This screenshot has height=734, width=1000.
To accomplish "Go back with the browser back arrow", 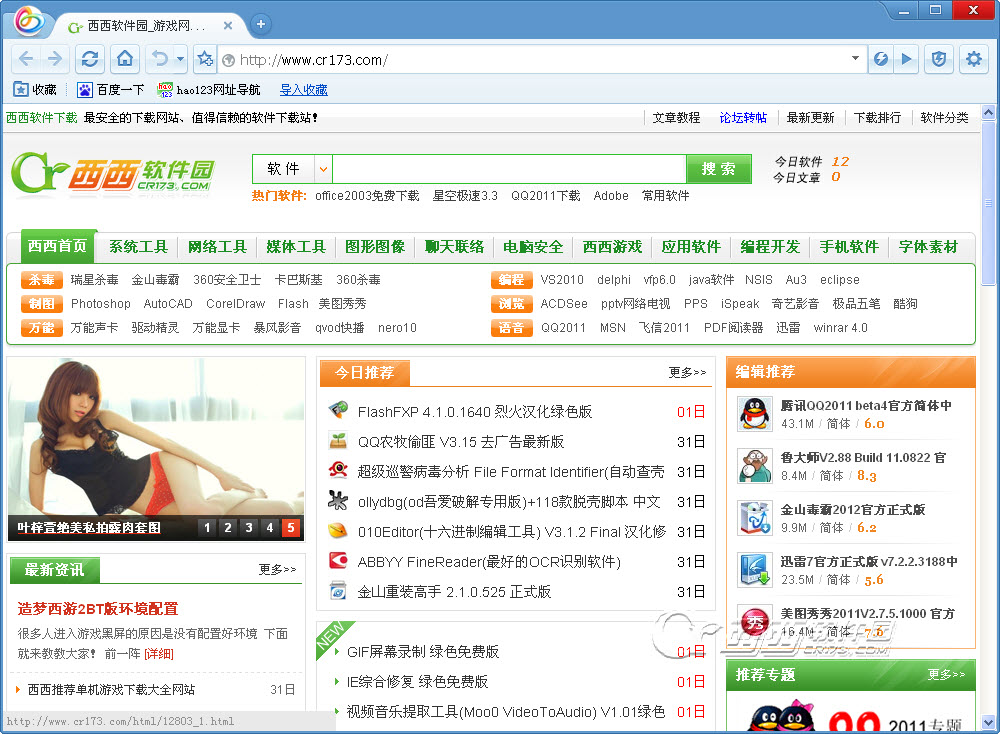I will click(26, 59).
